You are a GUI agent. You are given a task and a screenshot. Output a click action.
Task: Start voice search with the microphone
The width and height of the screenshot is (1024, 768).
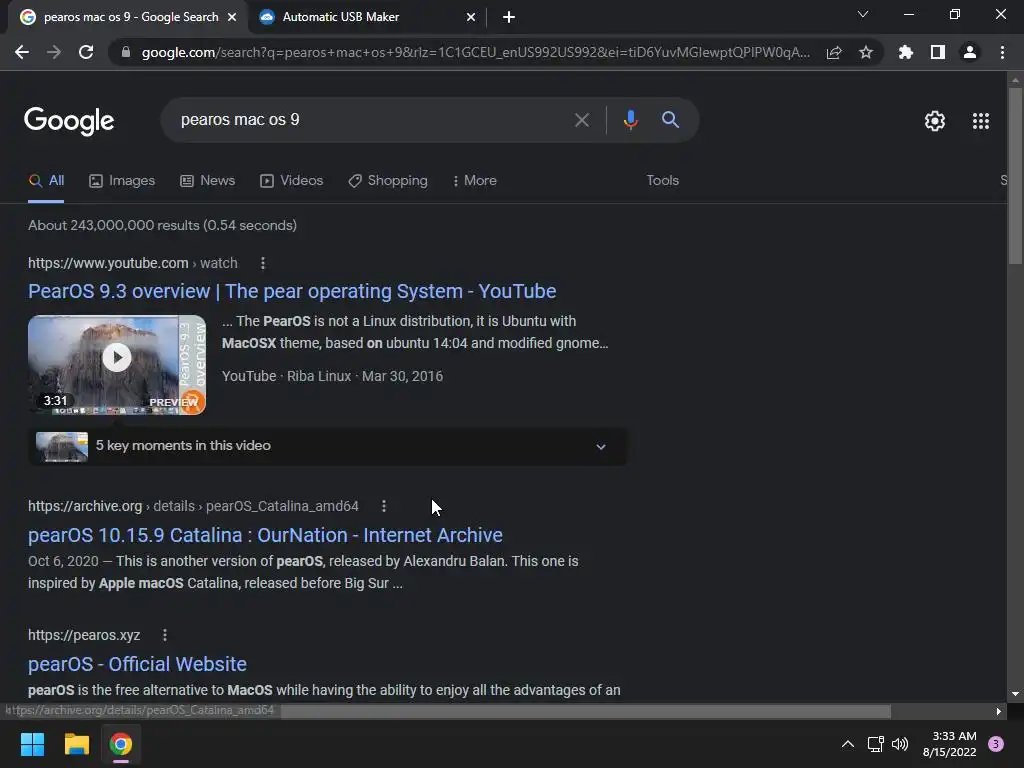point(630,120)
